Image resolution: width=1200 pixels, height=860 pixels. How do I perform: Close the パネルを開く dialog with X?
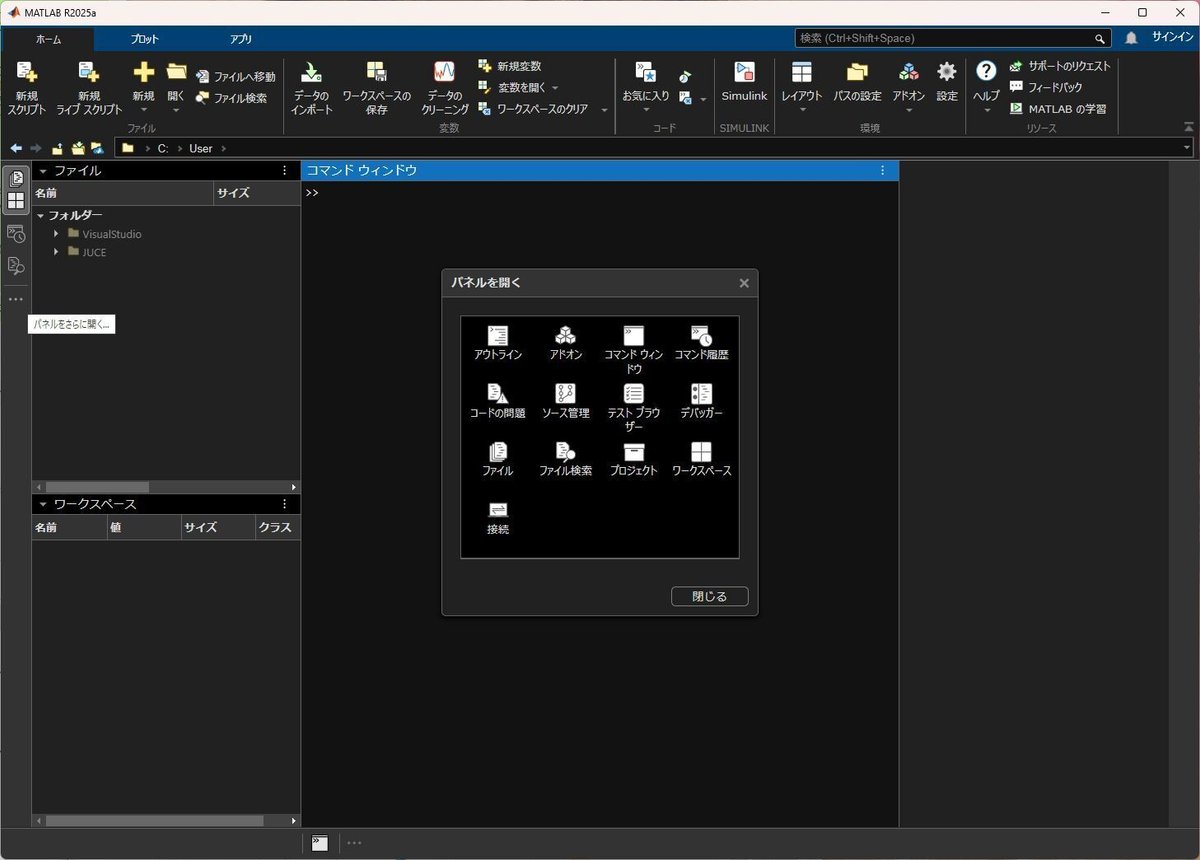[744, 283]
